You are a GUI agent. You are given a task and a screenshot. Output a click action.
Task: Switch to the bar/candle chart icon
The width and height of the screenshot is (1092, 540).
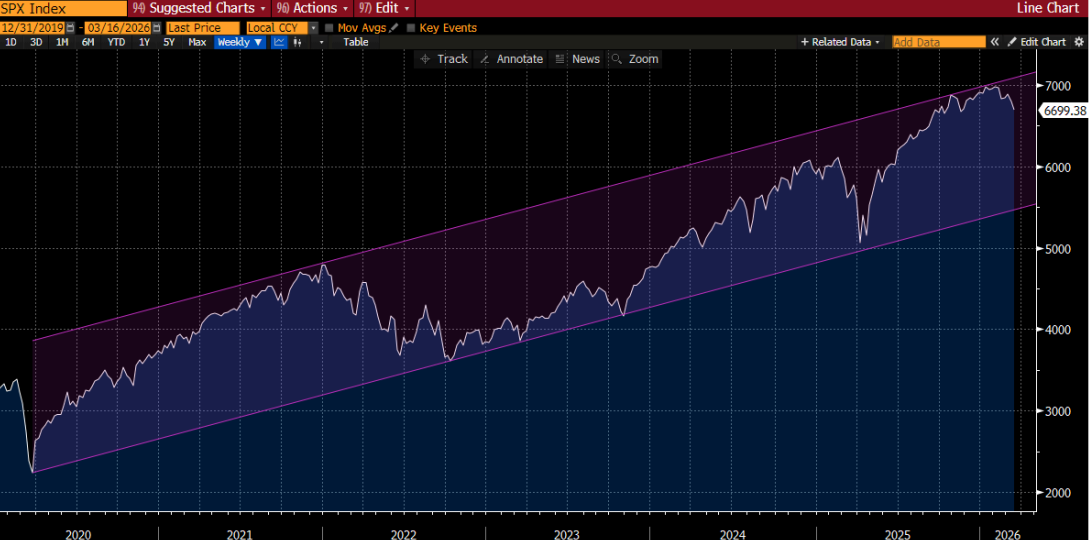click(297, 42)
